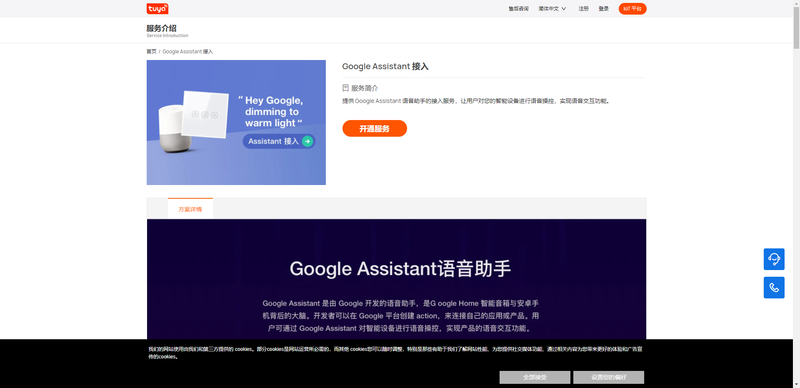Open 售后咨询 in the top navigation
Viewport: 800px width, 388px height.
[x=518, y=9]
